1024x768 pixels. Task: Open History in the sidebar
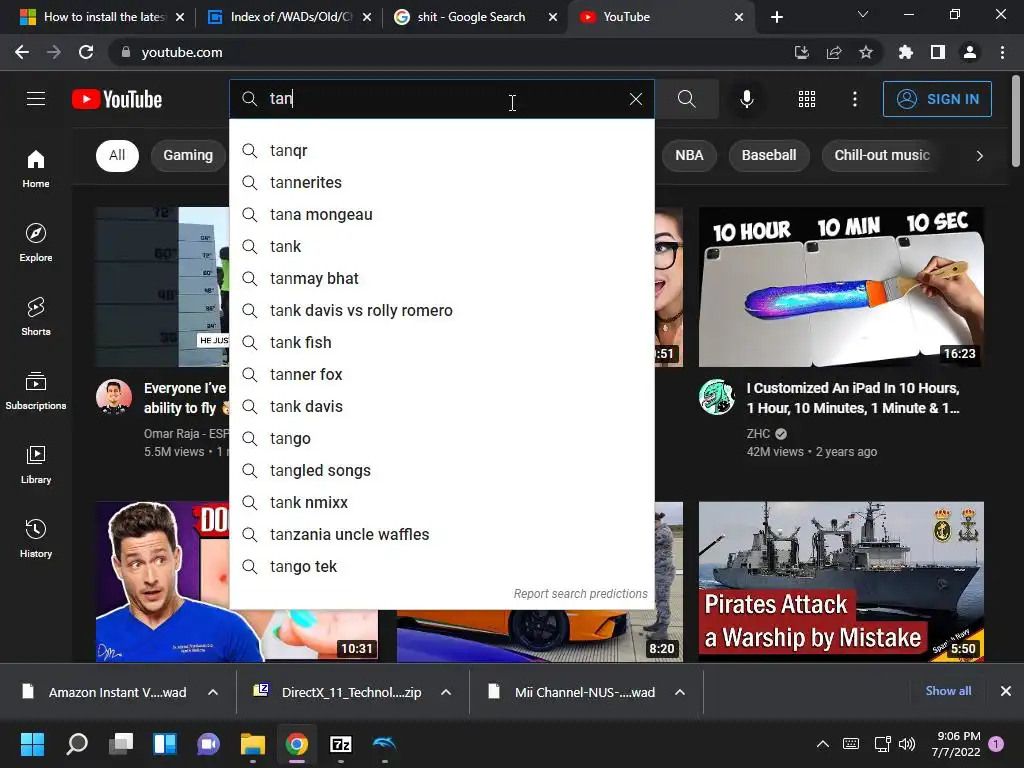36,538
